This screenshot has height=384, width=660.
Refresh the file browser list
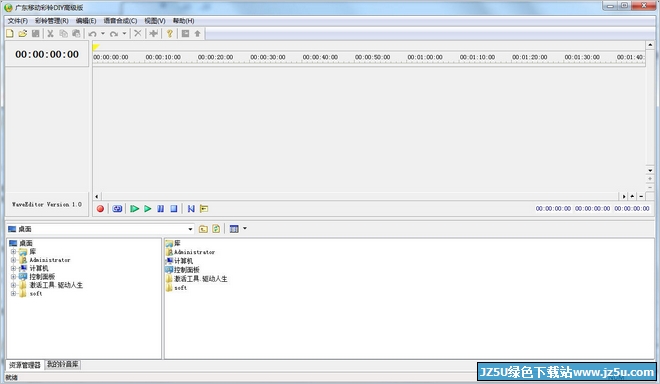(216, 229)
